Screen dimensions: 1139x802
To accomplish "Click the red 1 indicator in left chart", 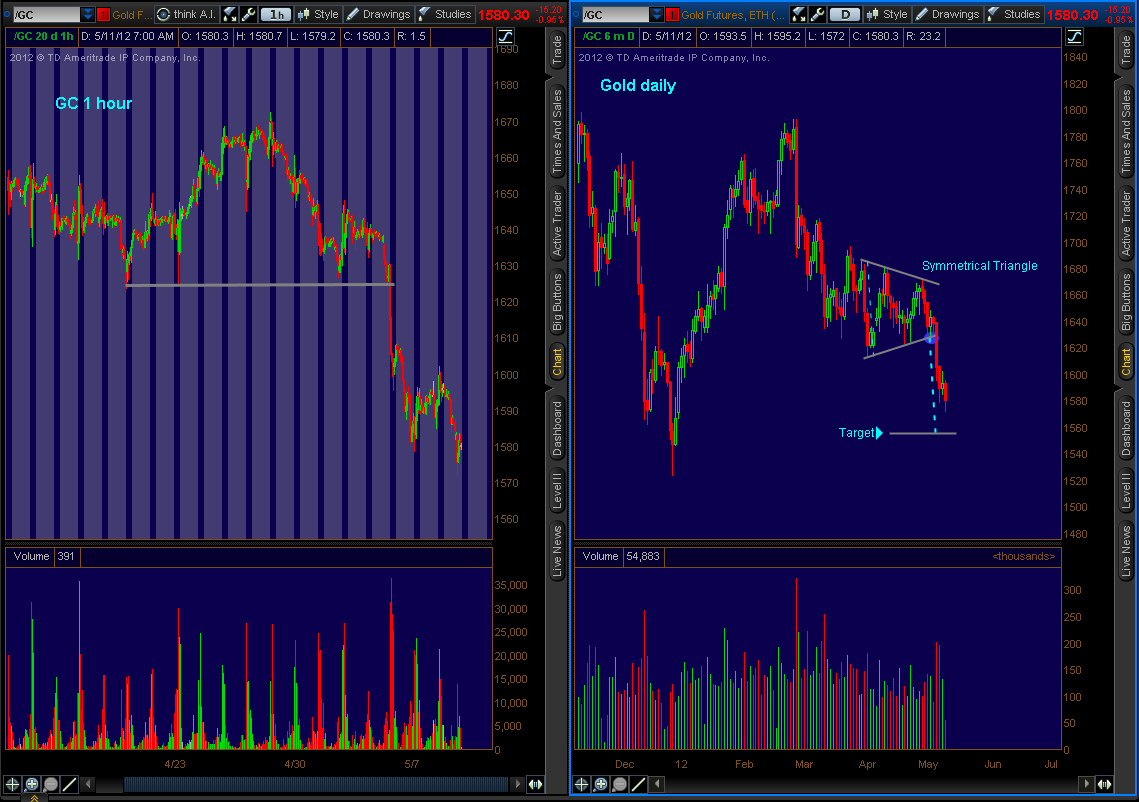I will coord(103,14).
